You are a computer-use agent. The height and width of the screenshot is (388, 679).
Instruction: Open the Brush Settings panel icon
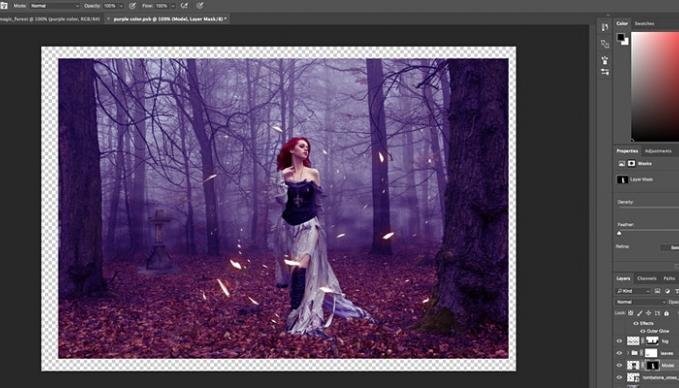tap(605, 60)
